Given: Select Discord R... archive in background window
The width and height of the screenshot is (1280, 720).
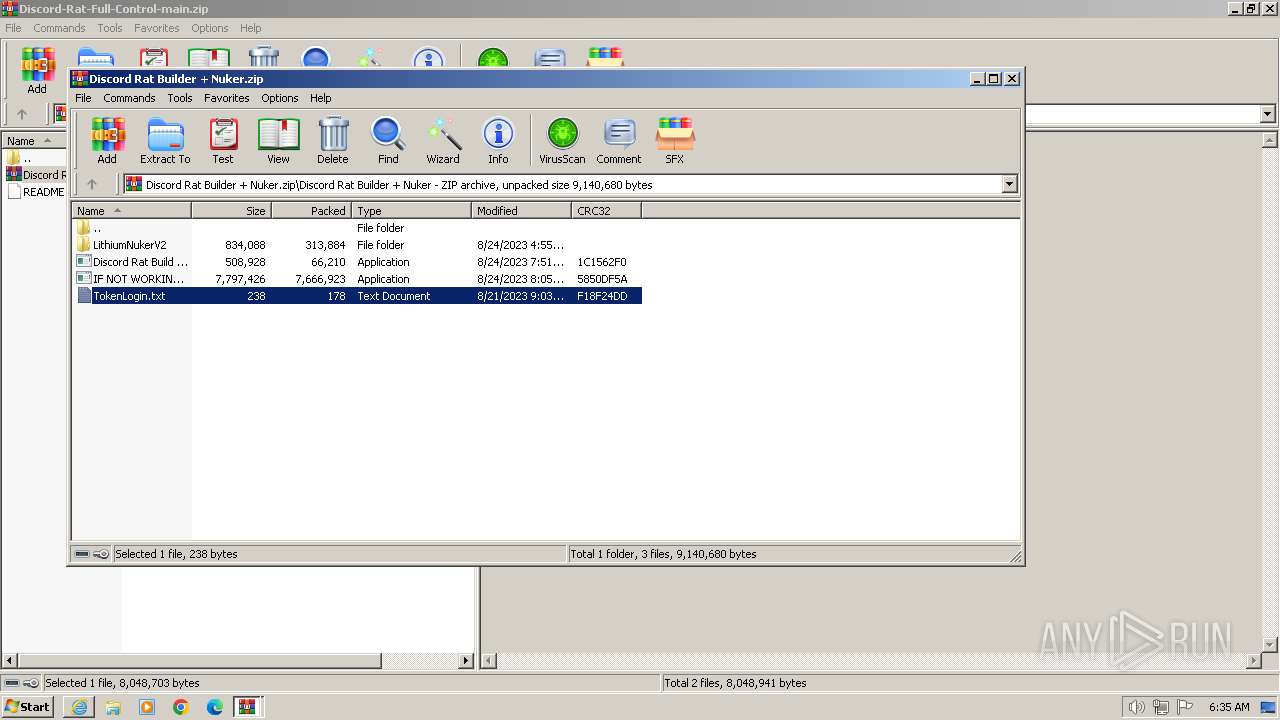Looking at the screenshot, I should 36,175.
